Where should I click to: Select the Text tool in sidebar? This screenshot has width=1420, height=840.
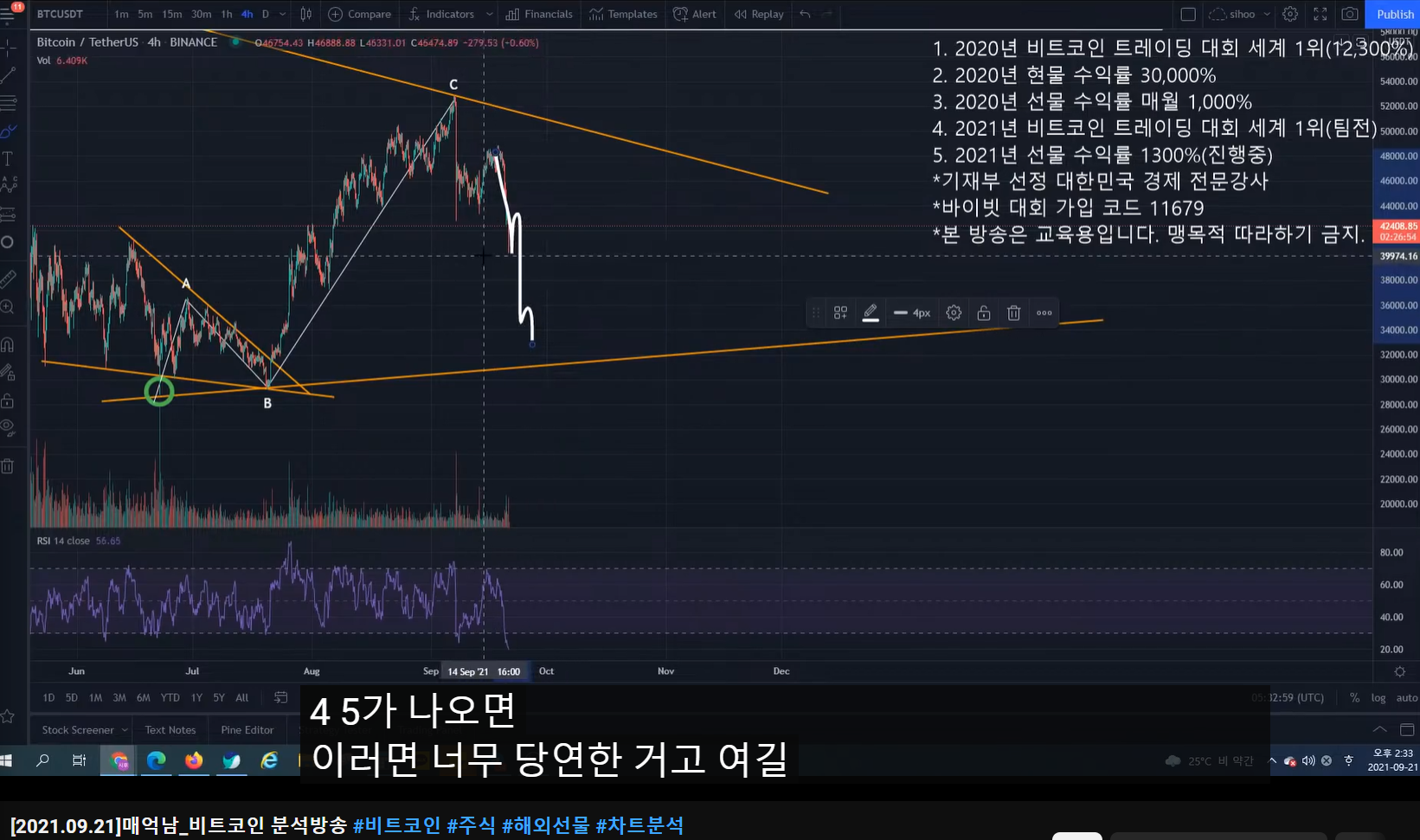point(8,158)
